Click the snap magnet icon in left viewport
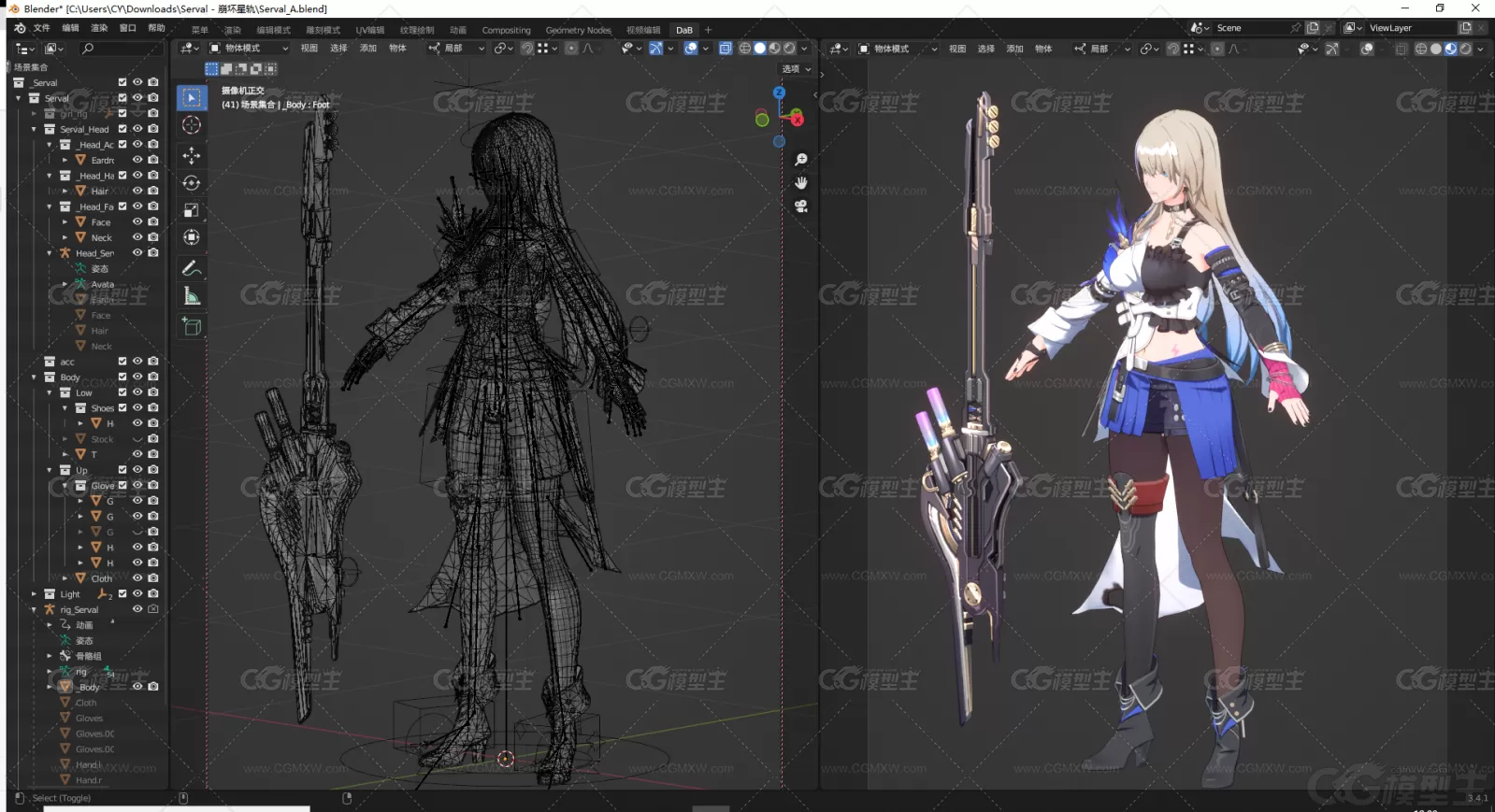Viewport: 1495px width, 812px height. (x=527, y=49)
